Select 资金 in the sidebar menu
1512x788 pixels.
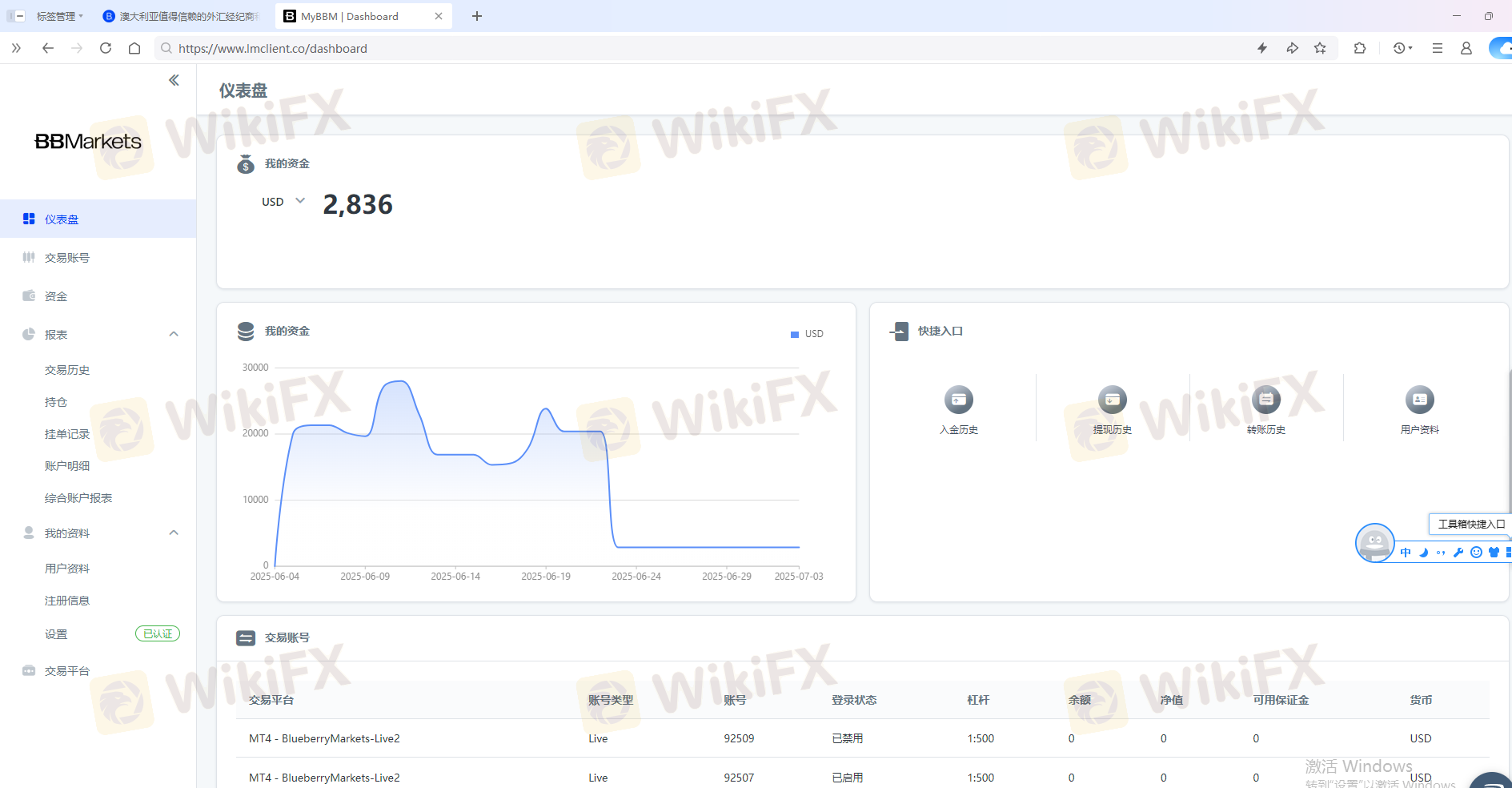point(56,296)
